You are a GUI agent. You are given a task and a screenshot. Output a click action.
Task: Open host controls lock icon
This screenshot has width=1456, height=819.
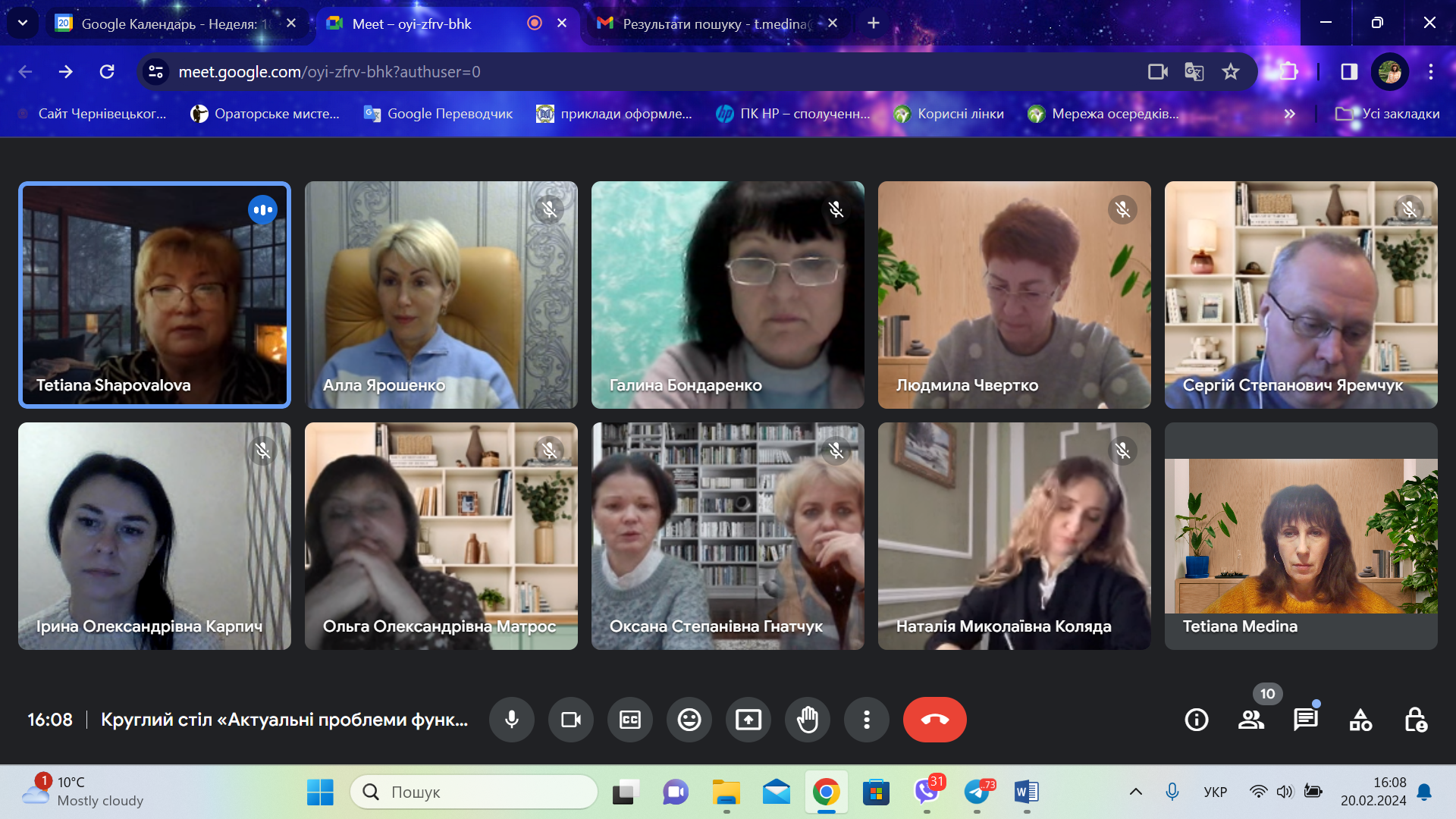point(1415,719)
